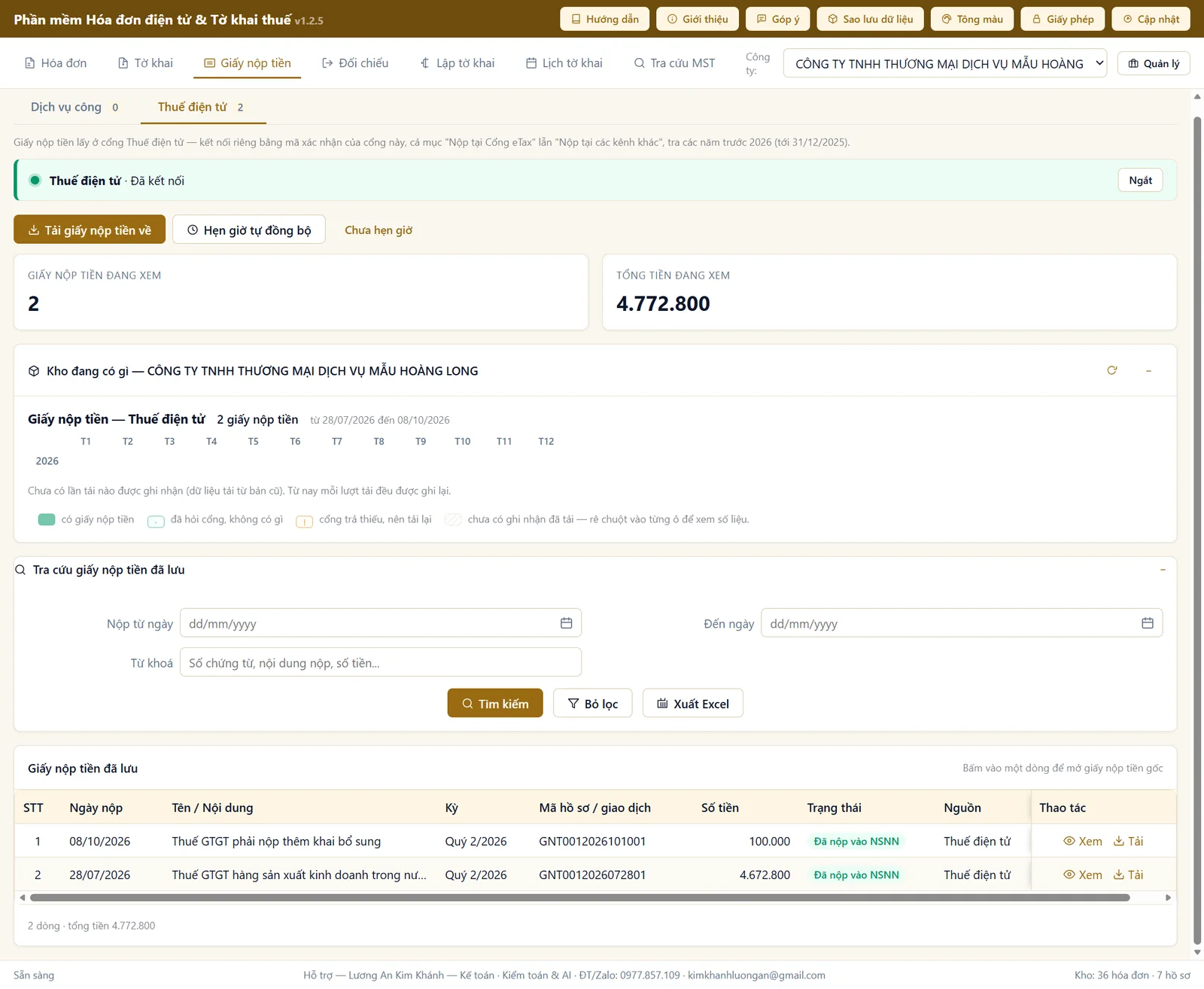Open the Góp ý feedback button

point(778,19)
